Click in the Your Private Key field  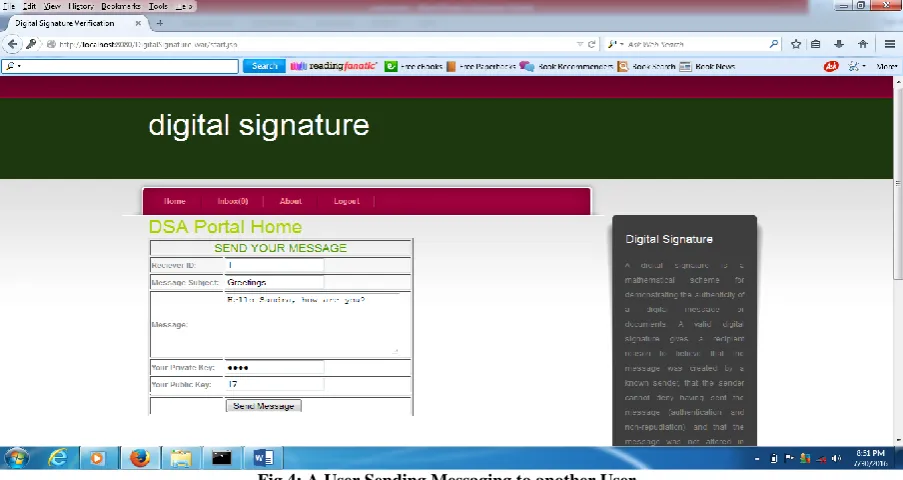coord(274,368)
